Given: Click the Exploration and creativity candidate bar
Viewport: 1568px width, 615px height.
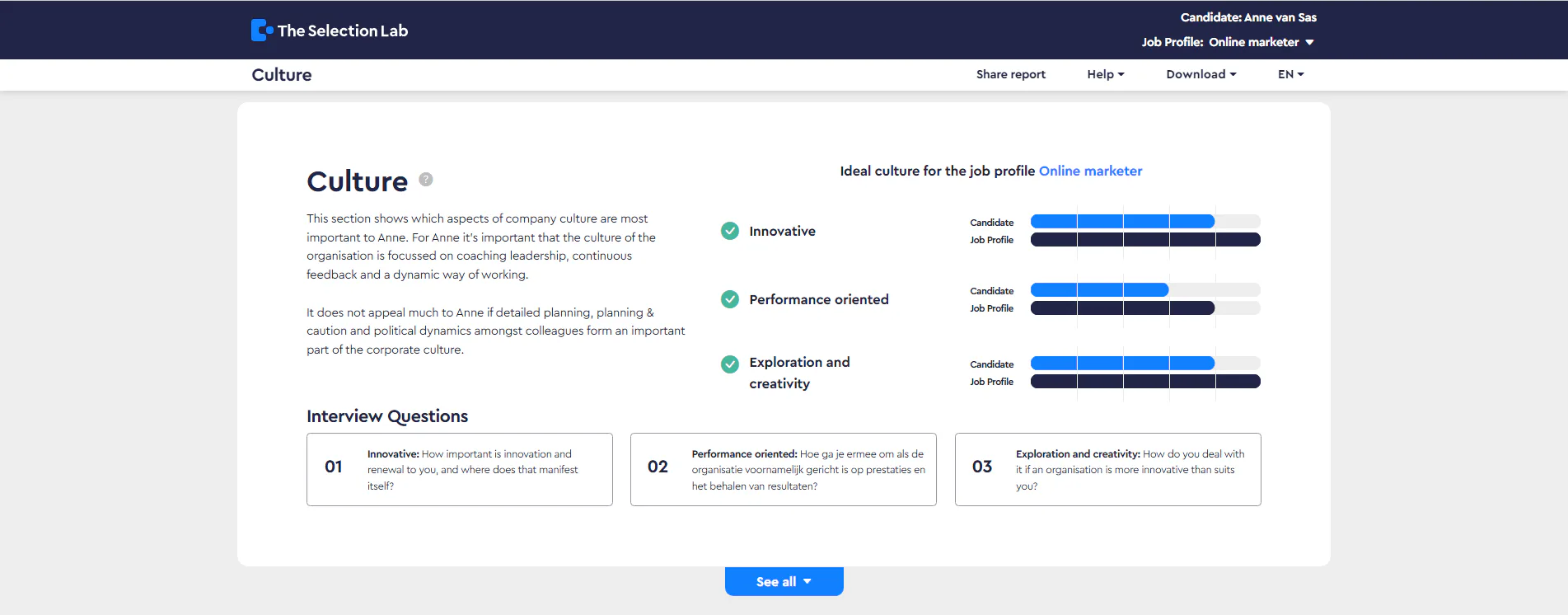Looking at the screenshot, I should click(x=1122, y=364).
